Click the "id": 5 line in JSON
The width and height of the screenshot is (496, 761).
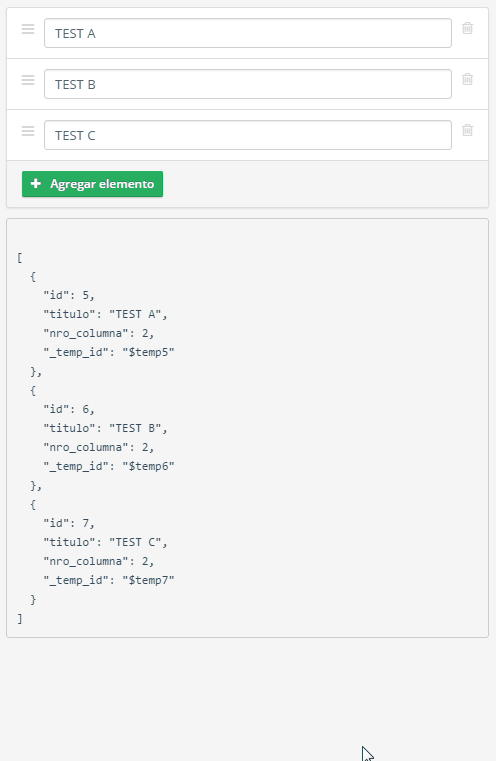(69, 295)
